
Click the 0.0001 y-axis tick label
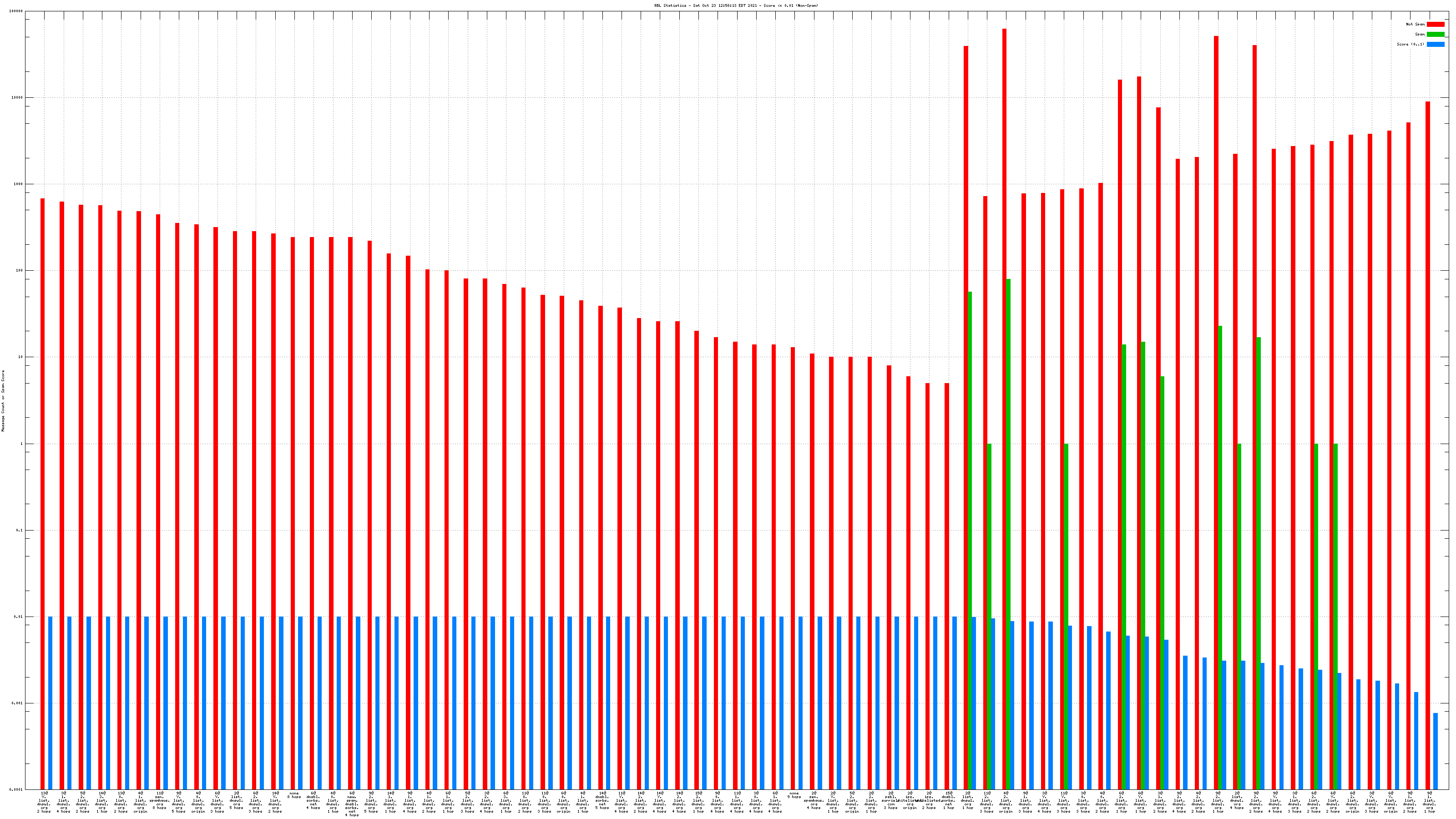pyautogui.click(x=16, y=789)
